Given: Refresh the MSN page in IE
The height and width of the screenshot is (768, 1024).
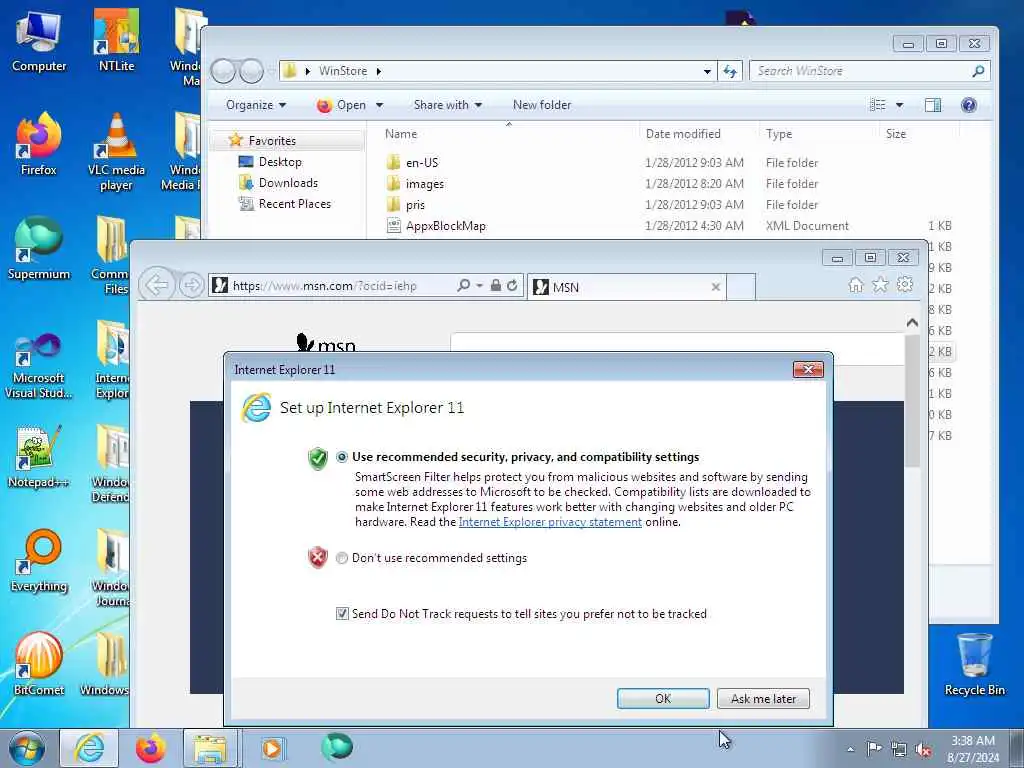Looking at the screenshot, I should click(512, 285).
